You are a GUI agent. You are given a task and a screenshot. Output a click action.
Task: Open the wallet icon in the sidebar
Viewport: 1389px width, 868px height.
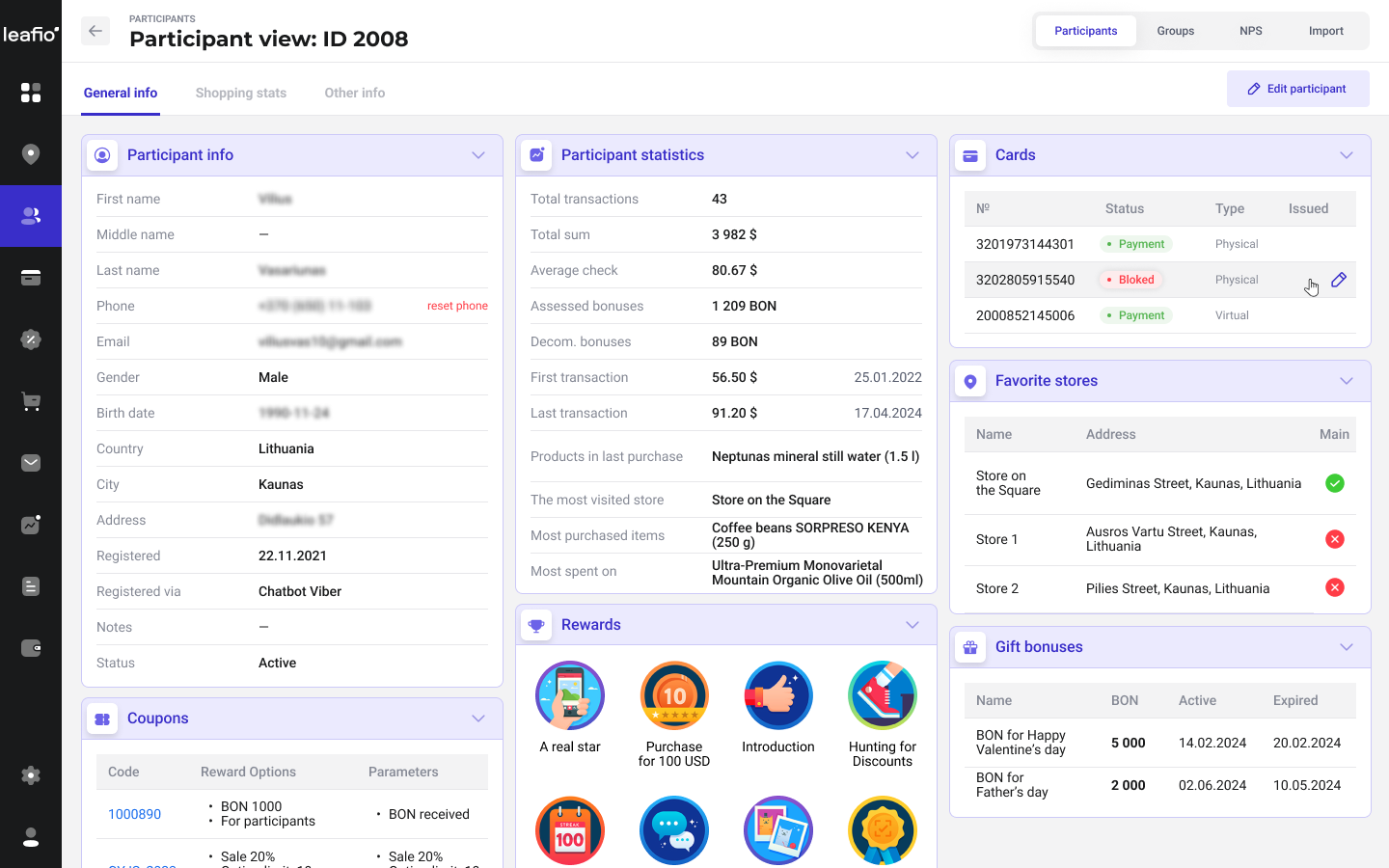point(31,648)
